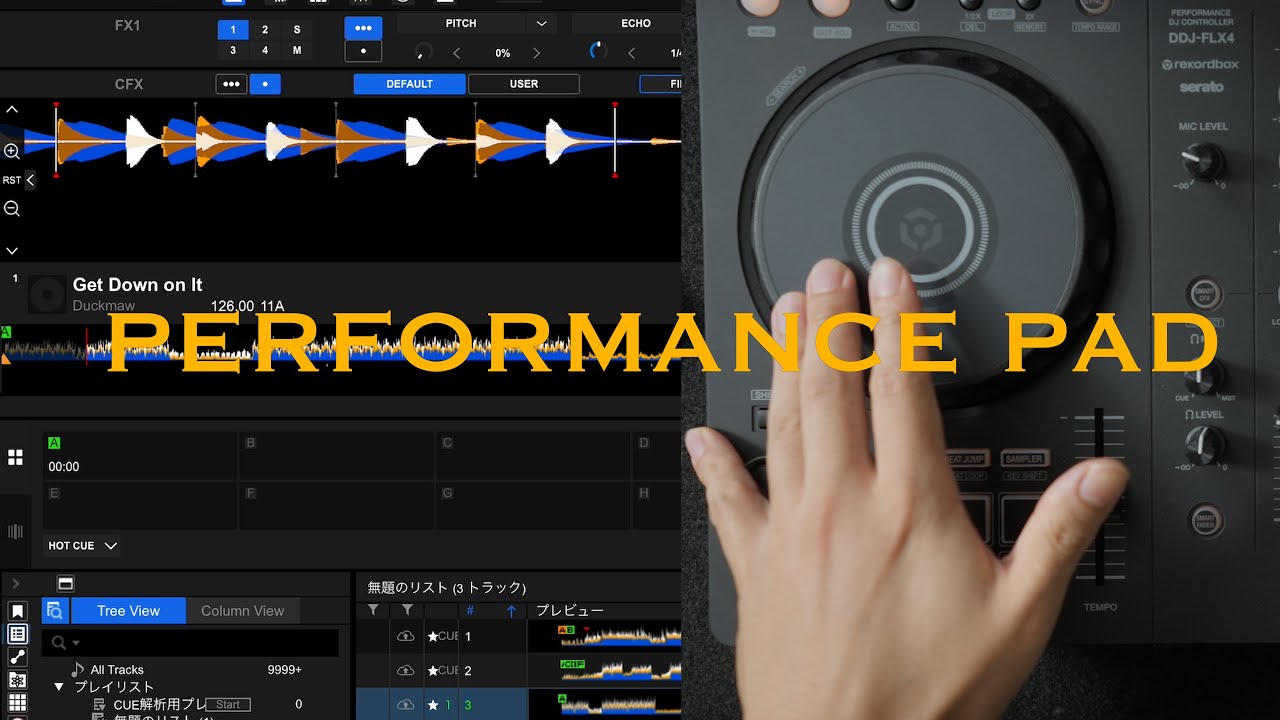
Task: Open the HOT CUE mode dropdown
Action: pyautogui.click(x=83, y=546)
